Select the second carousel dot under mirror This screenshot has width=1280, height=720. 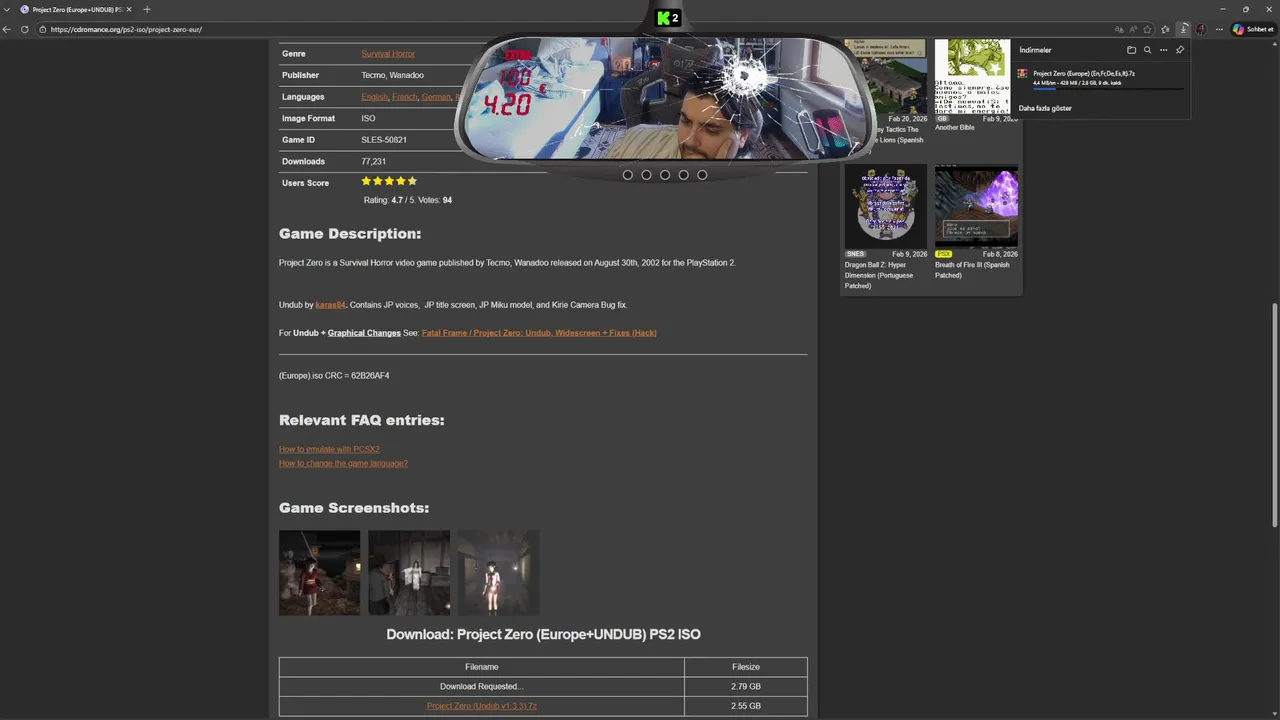click(x=646, y=175)
